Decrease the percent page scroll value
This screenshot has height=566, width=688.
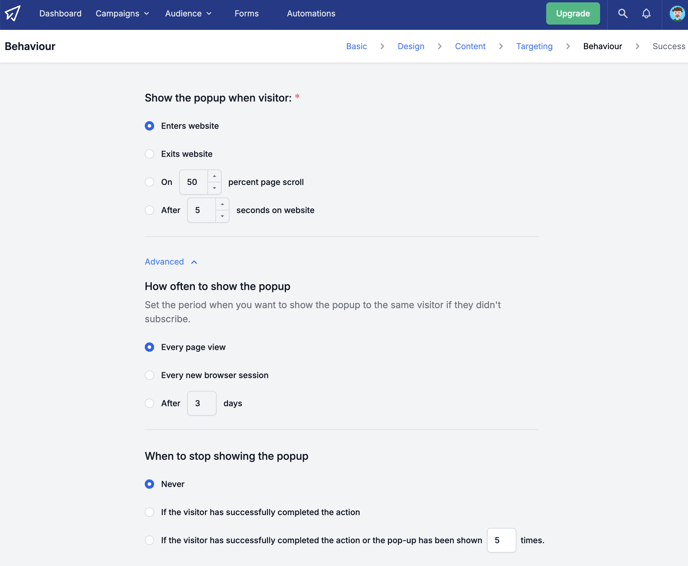214,188
